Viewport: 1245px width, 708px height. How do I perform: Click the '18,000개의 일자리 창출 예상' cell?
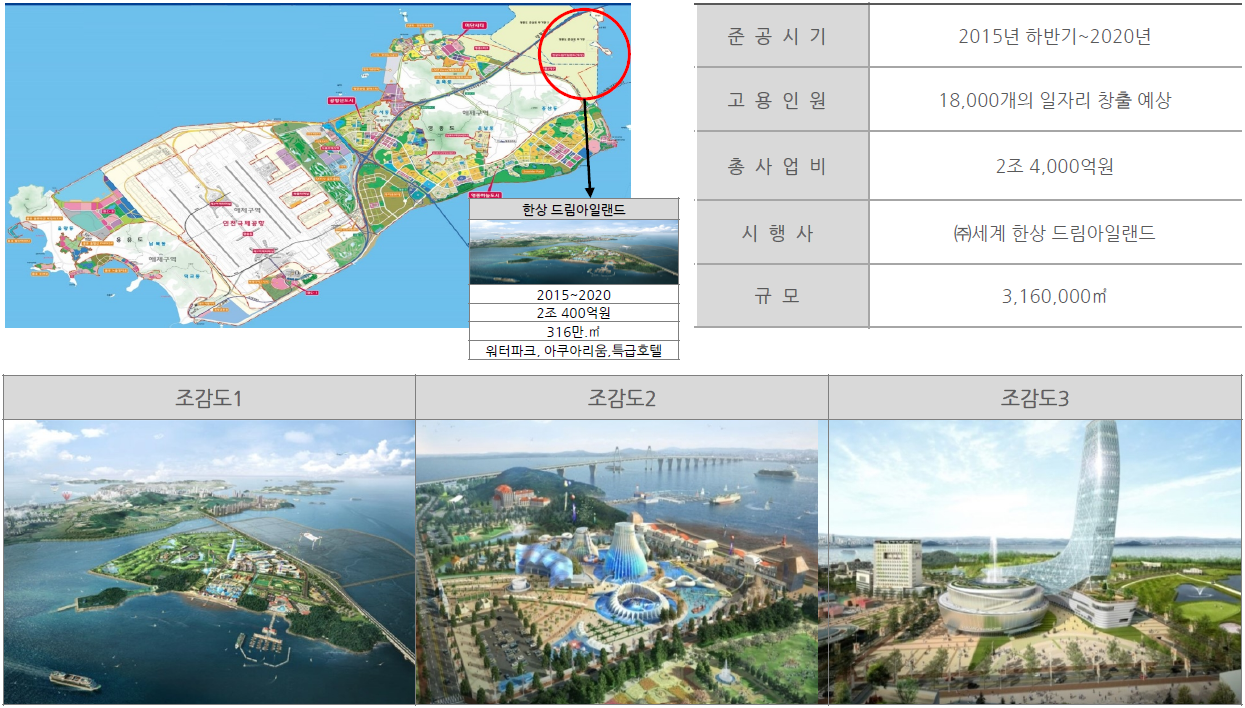click(1054, 100)
